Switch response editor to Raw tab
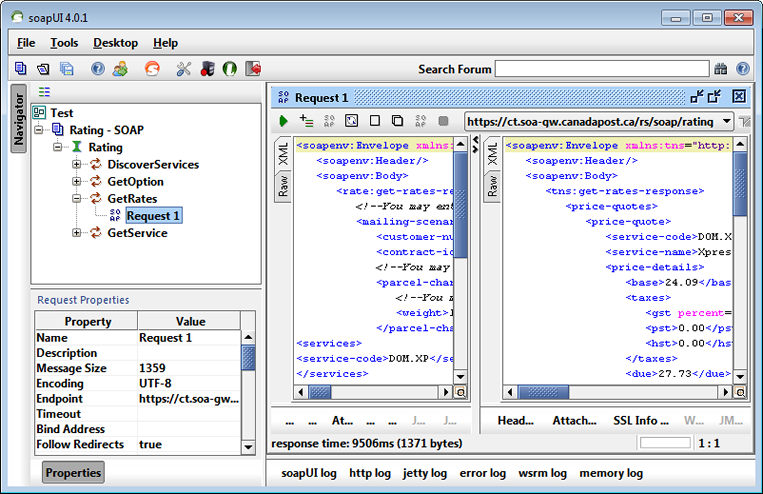The image size is (763, 494). click(x=492, y=186)
